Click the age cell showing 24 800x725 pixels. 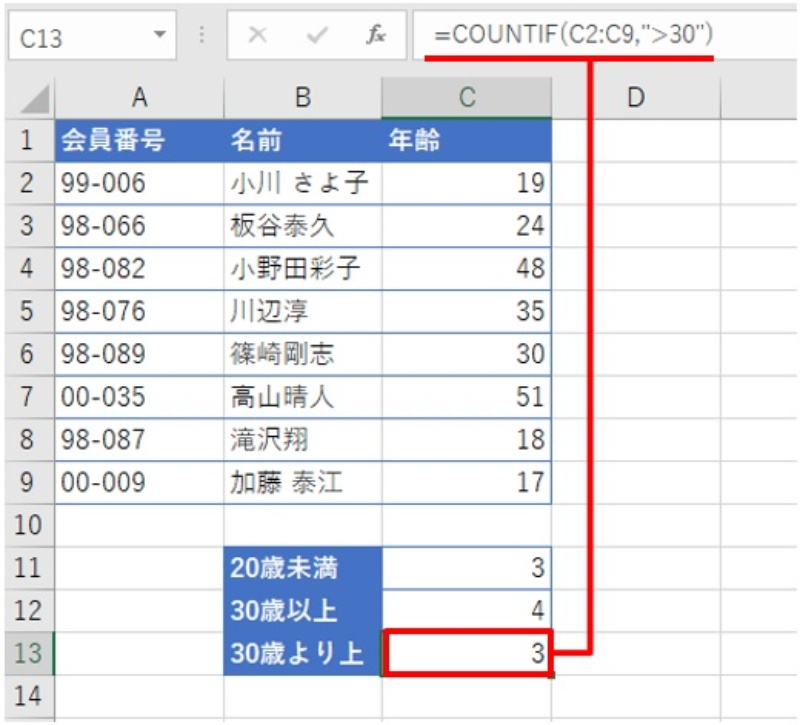click(466, 226)
